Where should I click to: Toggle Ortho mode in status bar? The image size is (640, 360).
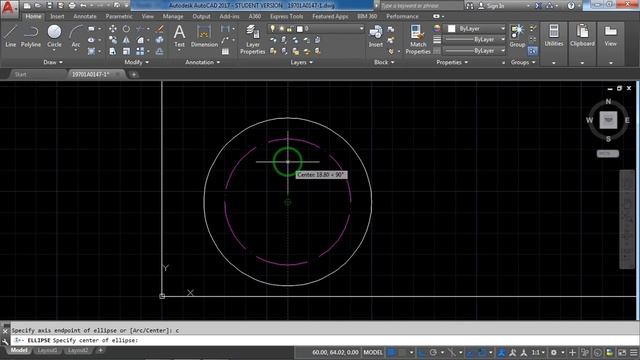coord(421,352)
